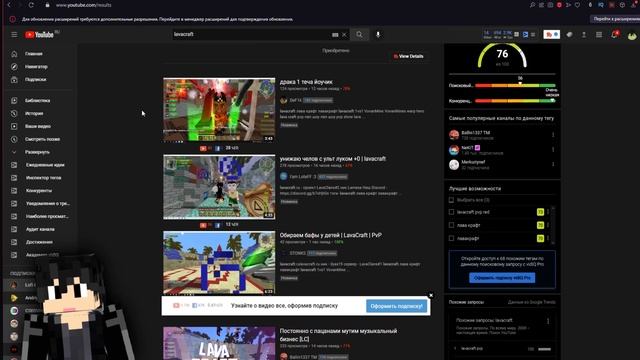Open thumbnail of драка 1 теча йоучик video
This screenshot has width=640, height=360.
pos(219,110)
